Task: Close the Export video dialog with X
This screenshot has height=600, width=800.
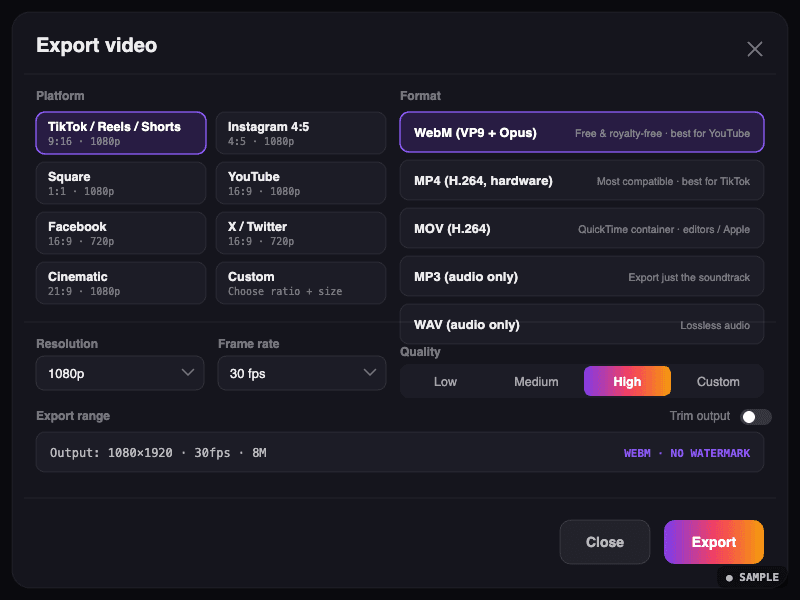Action: [x=755, y=49]
